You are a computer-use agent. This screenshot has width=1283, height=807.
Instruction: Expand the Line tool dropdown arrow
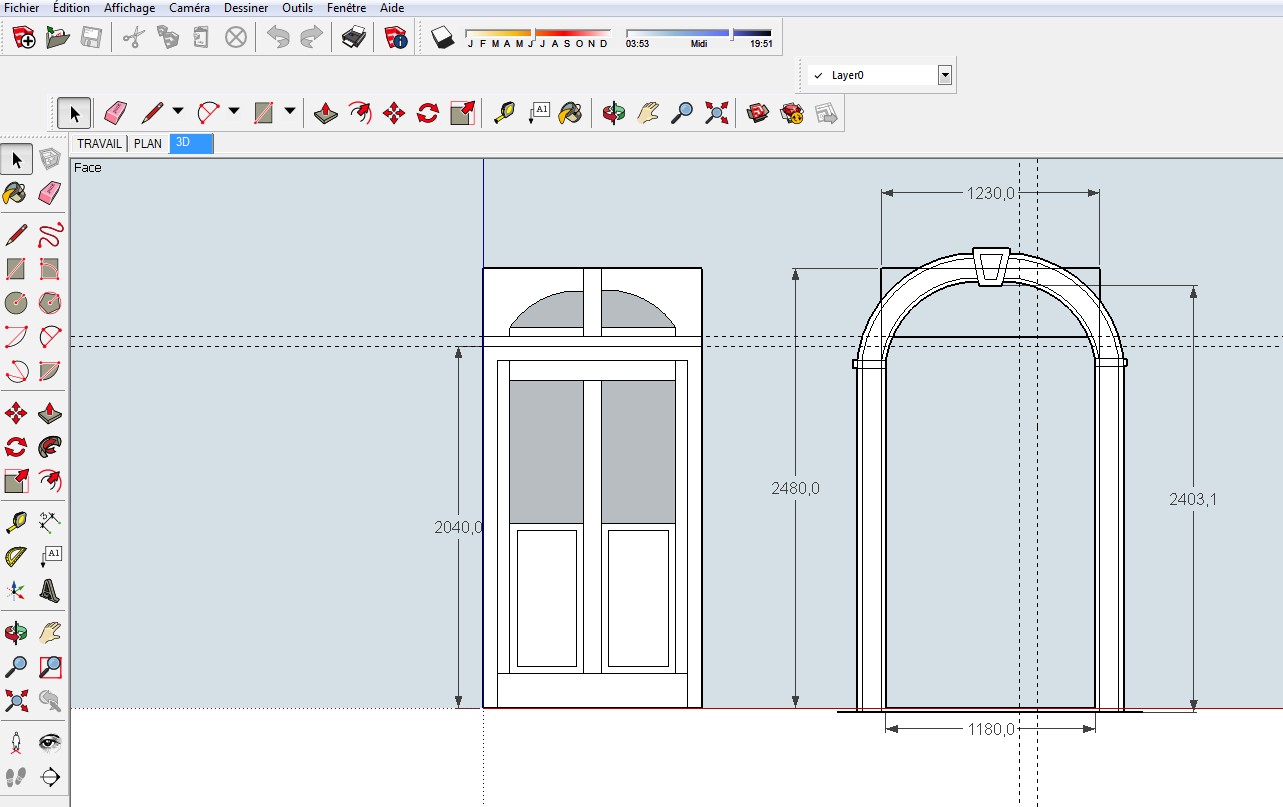point(178,111)
